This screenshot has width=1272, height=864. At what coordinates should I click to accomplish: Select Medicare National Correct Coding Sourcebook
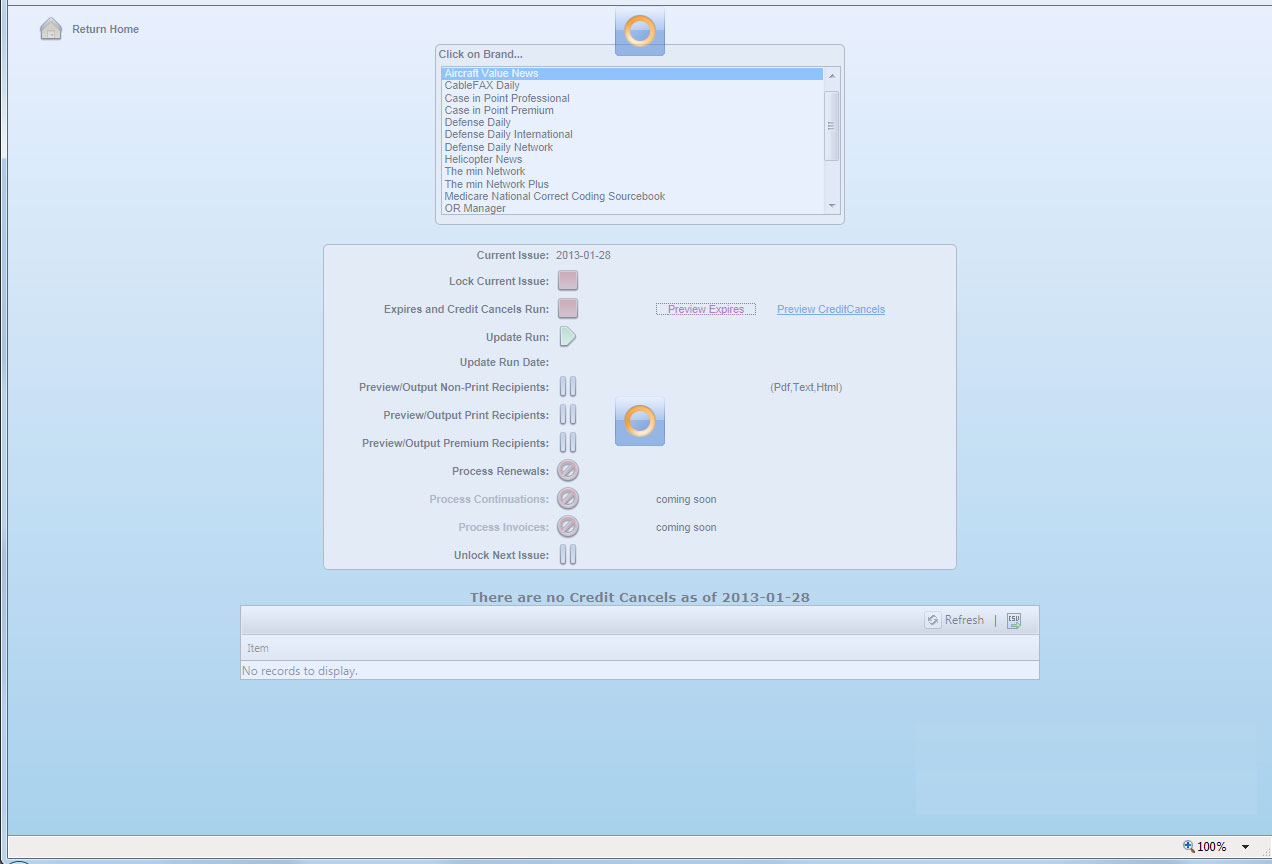point(632,196)
